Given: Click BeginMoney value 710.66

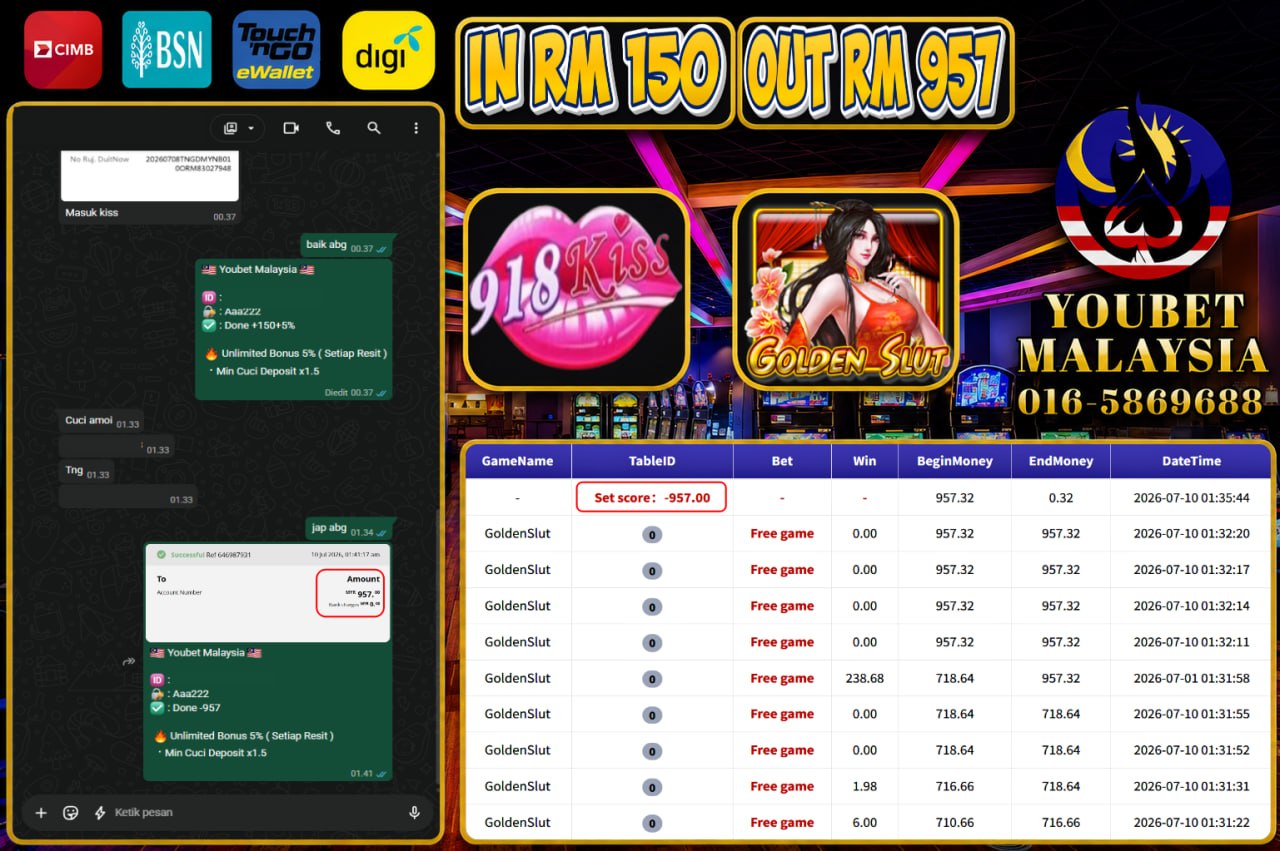Looking at the screenshot, I should coord(955,822).
